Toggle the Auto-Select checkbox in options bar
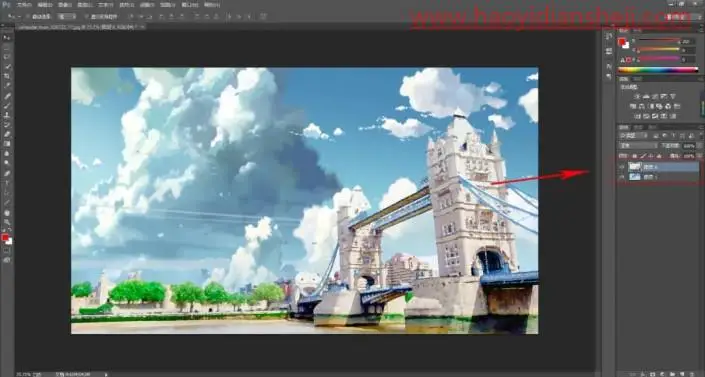Screen dimensions: 705x377 (28, 17)
